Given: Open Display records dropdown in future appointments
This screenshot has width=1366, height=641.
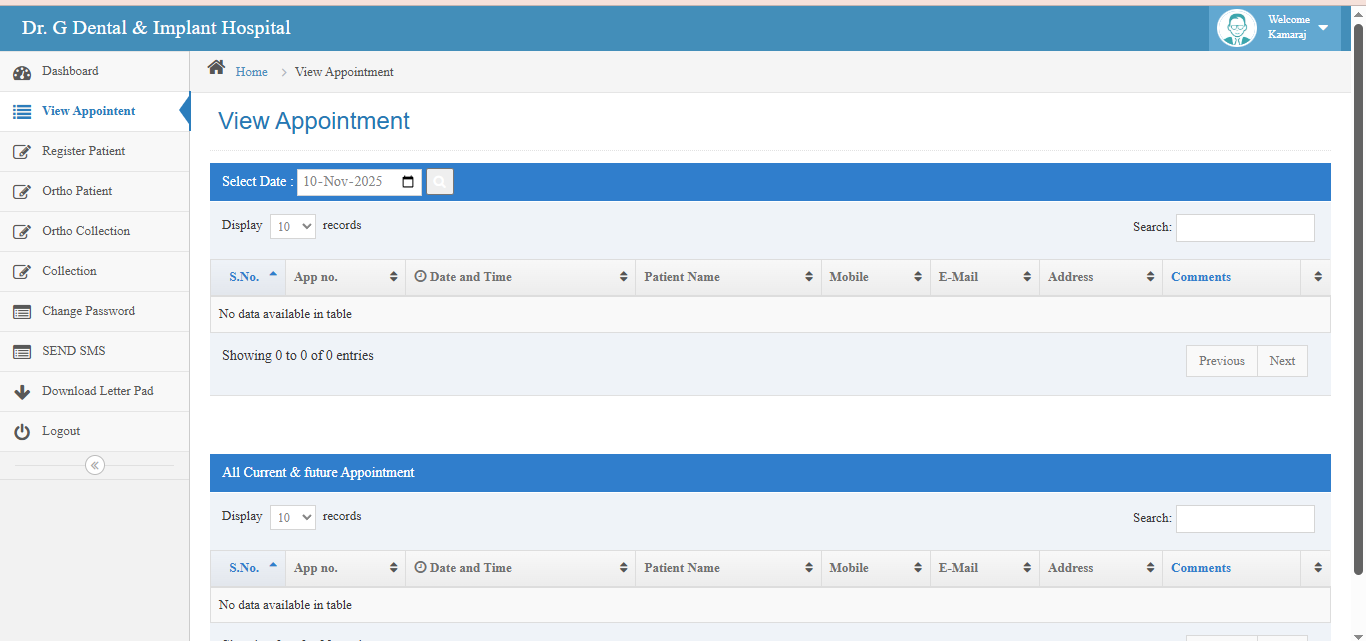Looking at the screenshot, I should click(292, 518).
